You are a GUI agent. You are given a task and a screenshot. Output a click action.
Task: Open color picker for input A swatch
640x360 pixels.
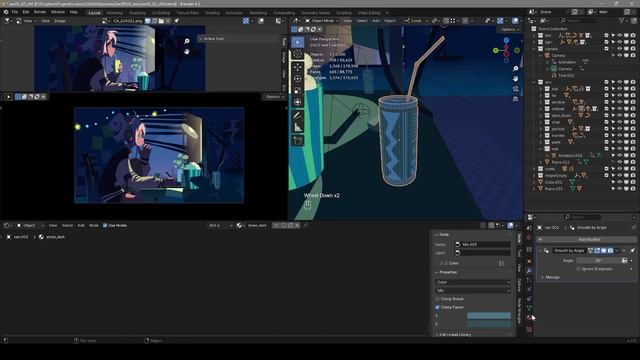(489, 316)
